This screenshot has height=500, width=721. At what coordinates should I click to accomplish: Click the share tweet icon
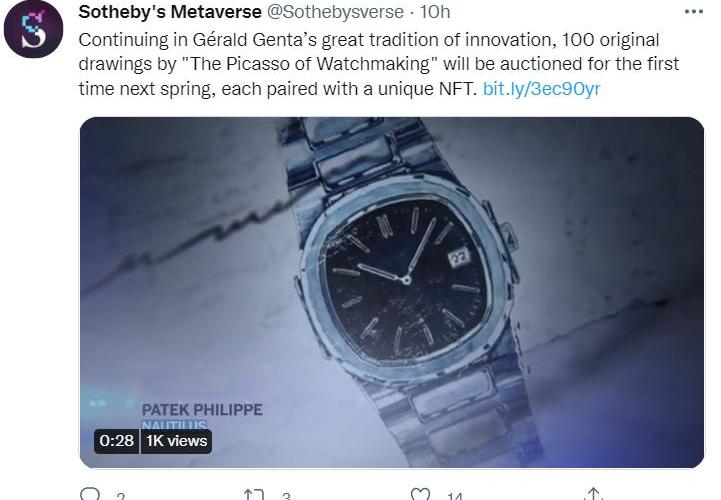(593, 494)
